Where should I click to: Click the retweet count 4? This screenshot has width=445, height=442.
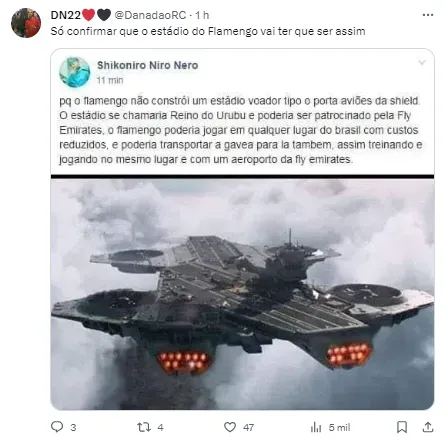pyautogui.click(x=160, y=427)
